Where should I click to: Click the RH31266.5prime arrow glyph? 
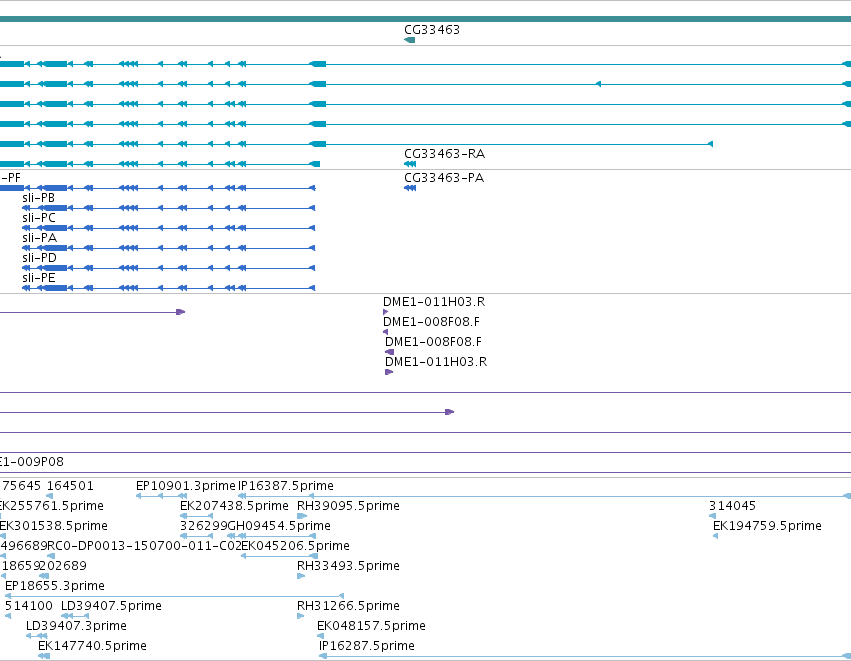pyautogui.click(x=301, y=616)
